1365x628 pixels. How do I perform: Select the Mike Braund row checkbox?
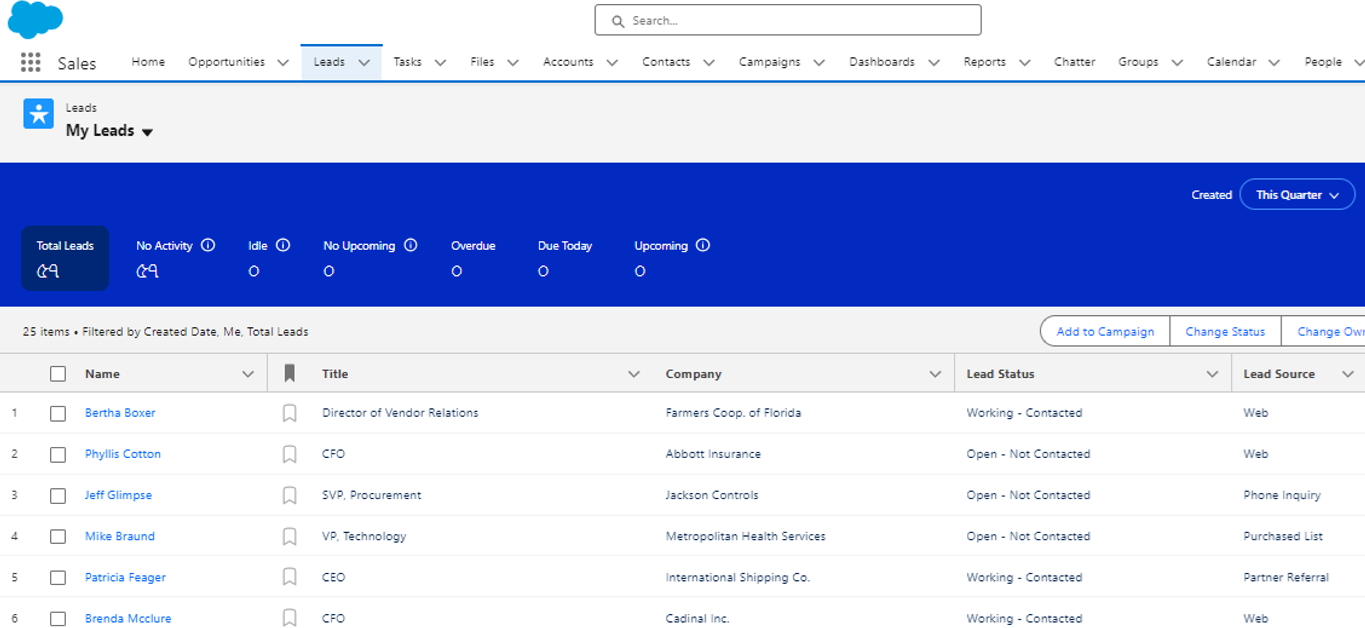[x=58, y=537]
